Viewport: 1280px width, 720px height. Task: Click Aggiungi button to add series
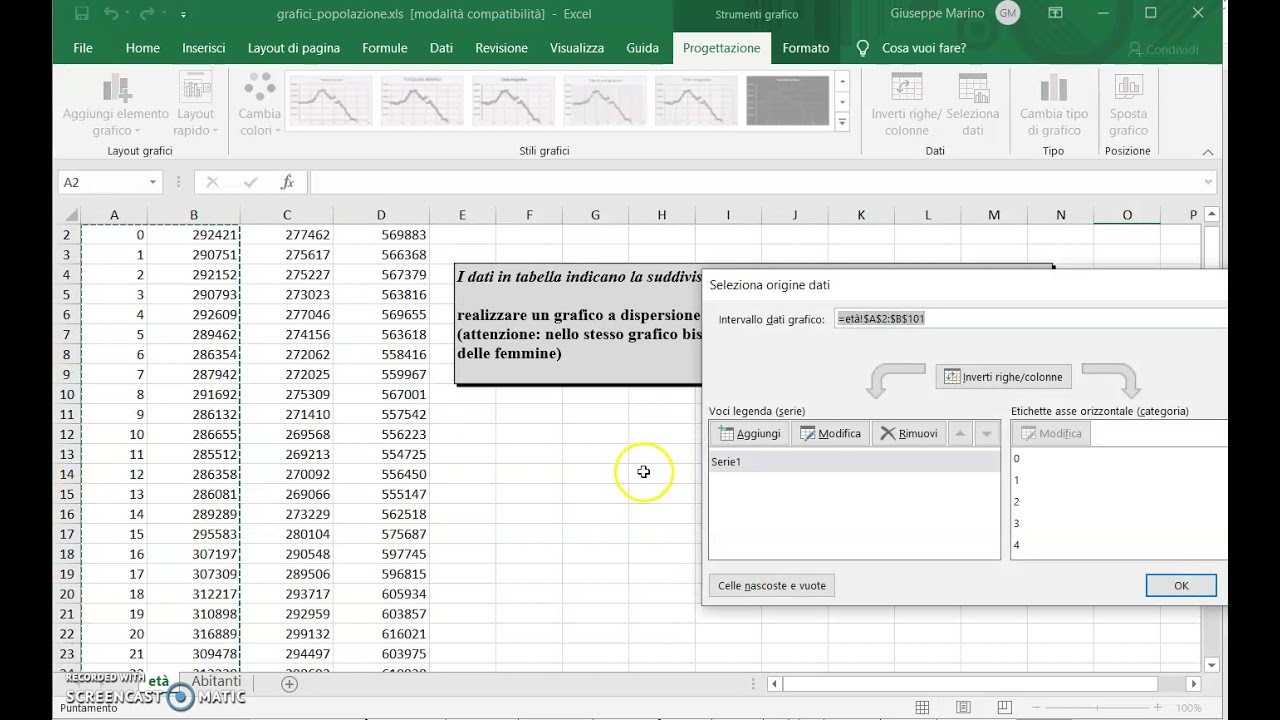pos(750,433)
